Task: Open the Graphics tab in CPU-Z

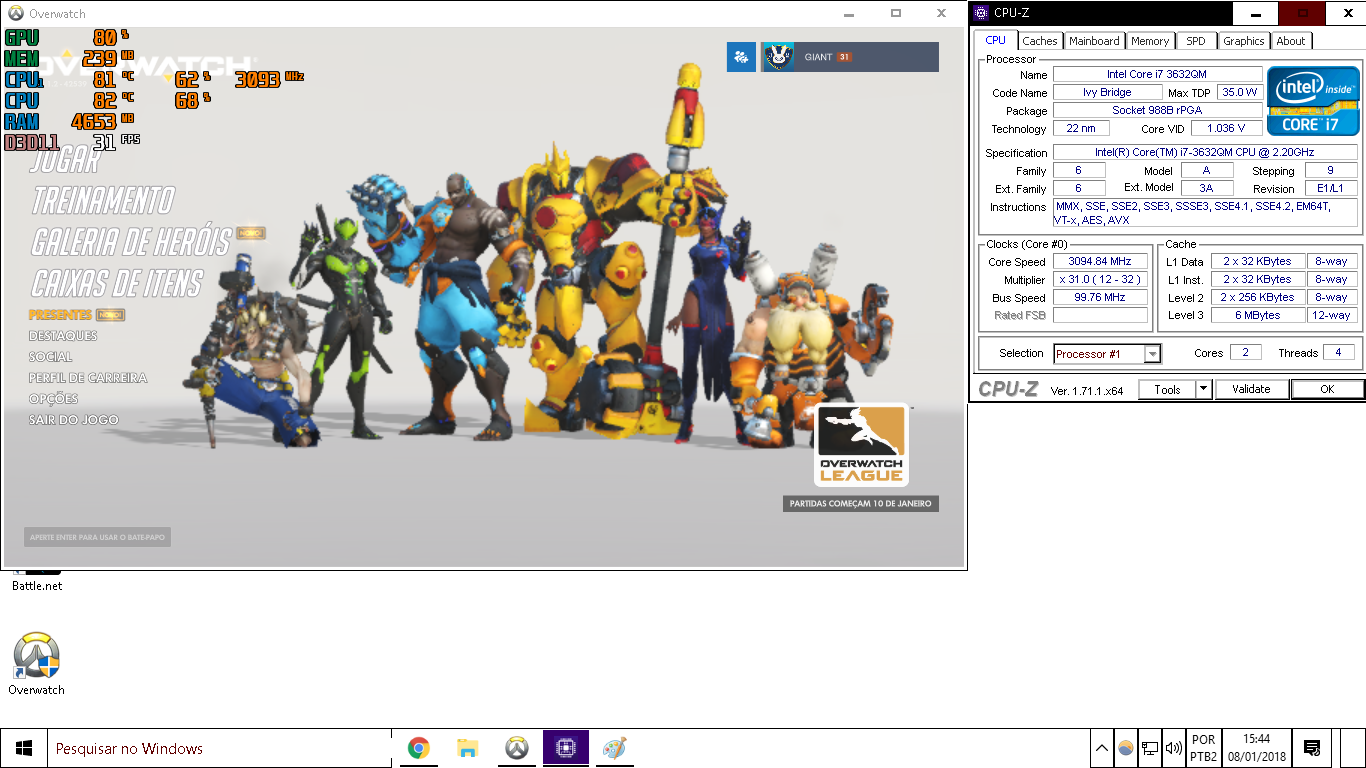Action: 1244,41
